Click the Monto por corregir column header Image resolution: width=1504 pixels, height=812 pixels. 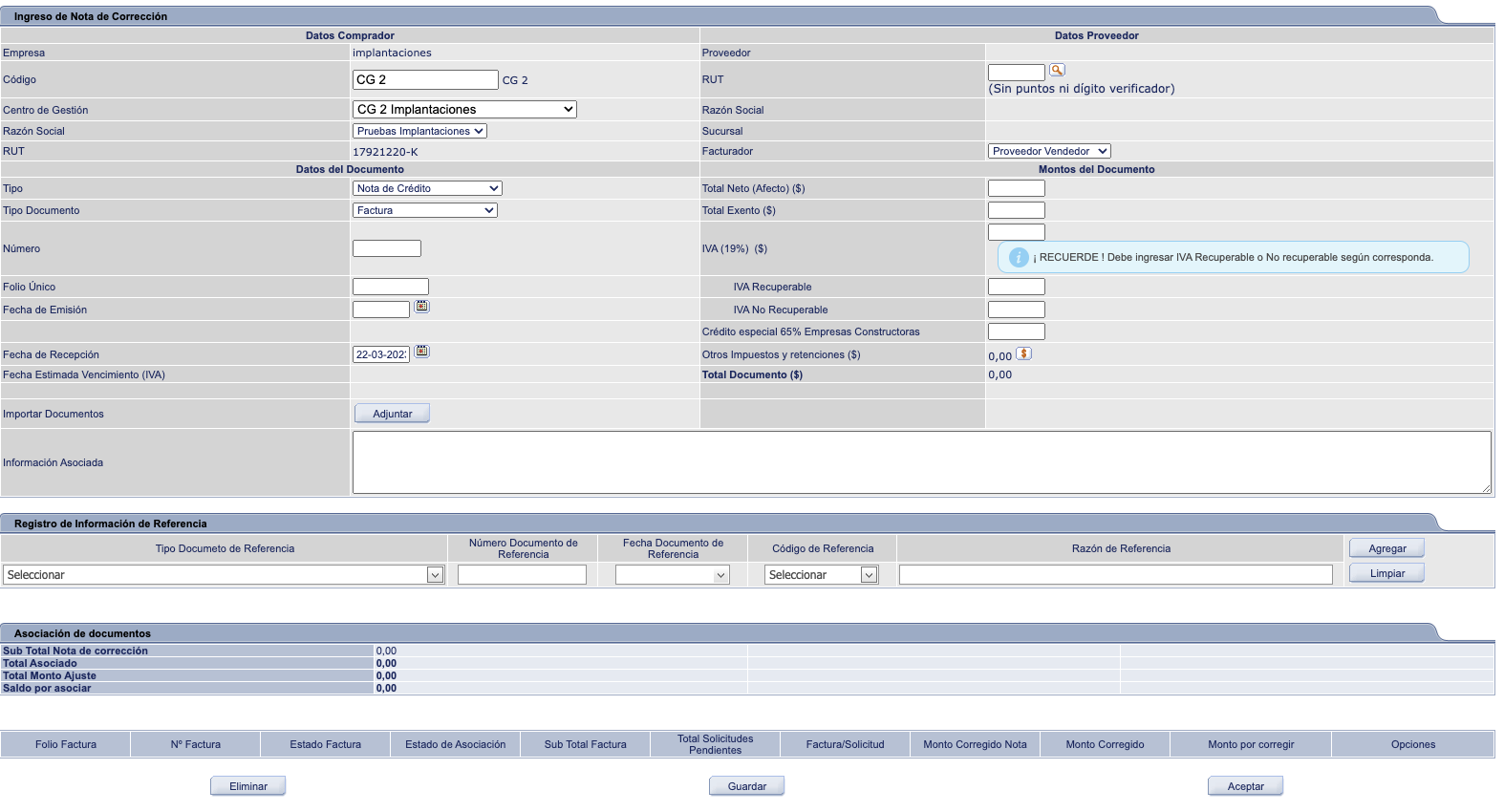[x=1251, y=744]
